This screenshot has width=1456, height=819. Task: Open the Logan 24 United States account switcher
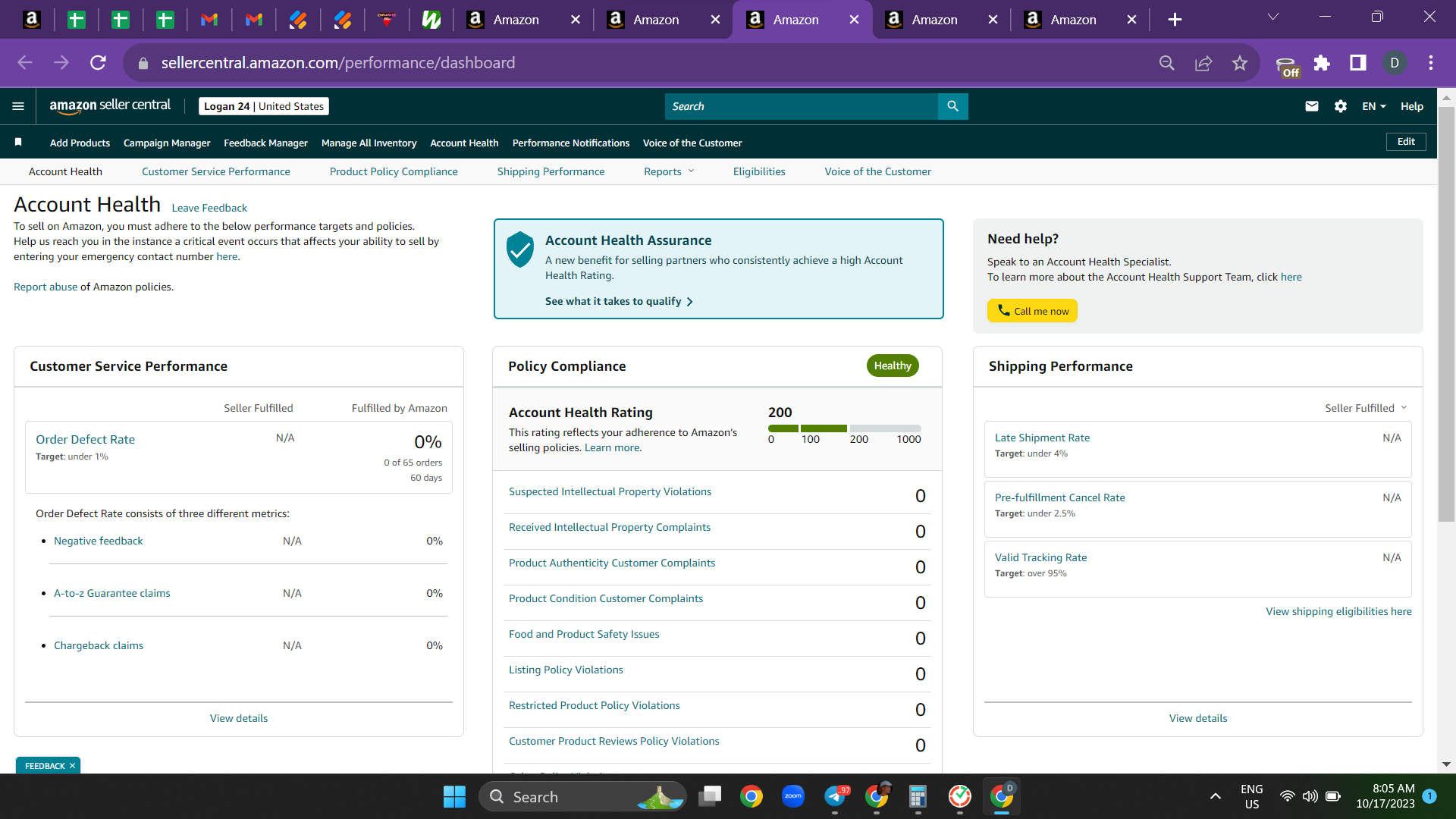(x=264, y=106)
